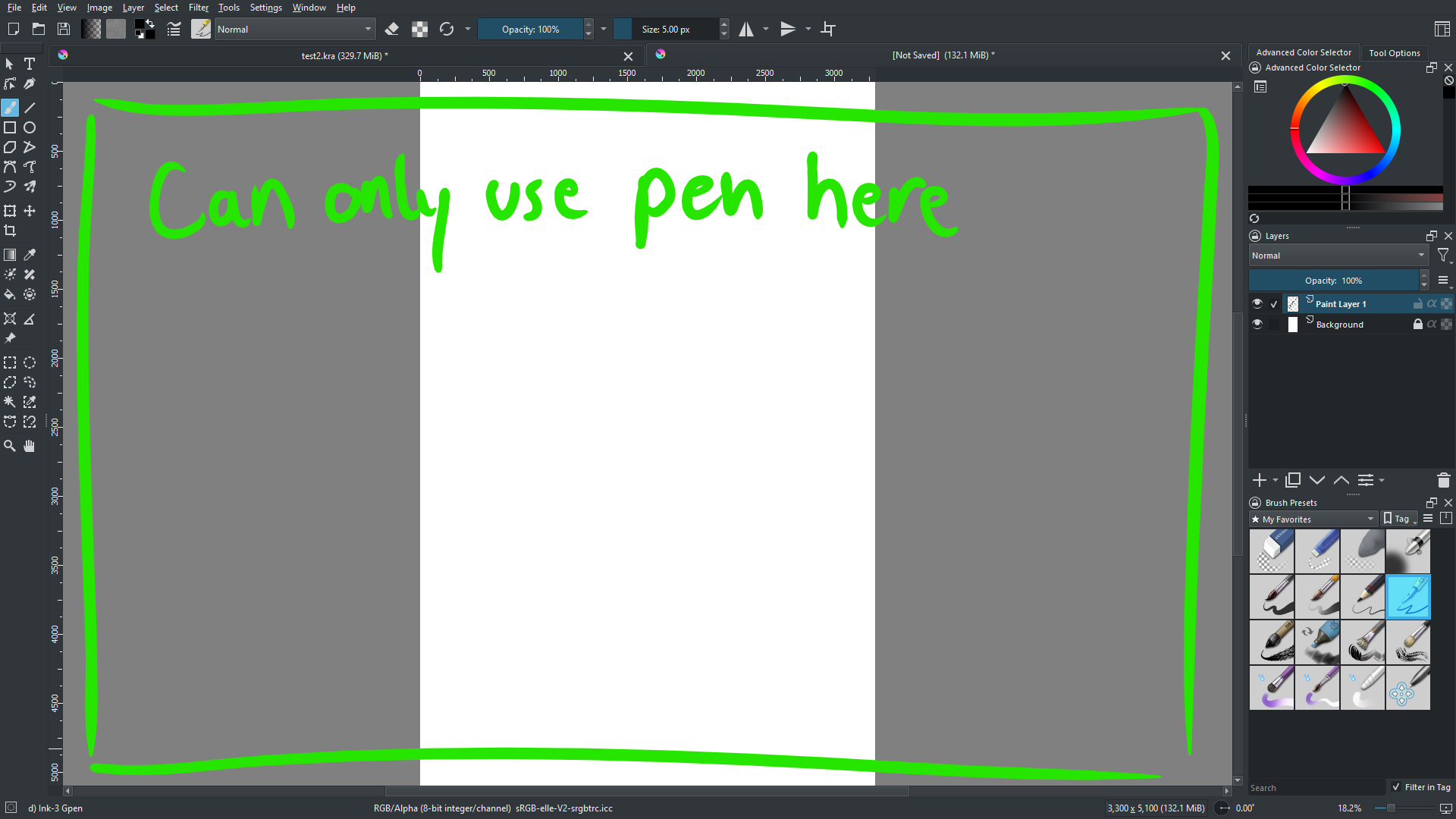Toggle eraser mode in toolbar
This screenshot has width=1456, height=819.
(x=392, y=29)
